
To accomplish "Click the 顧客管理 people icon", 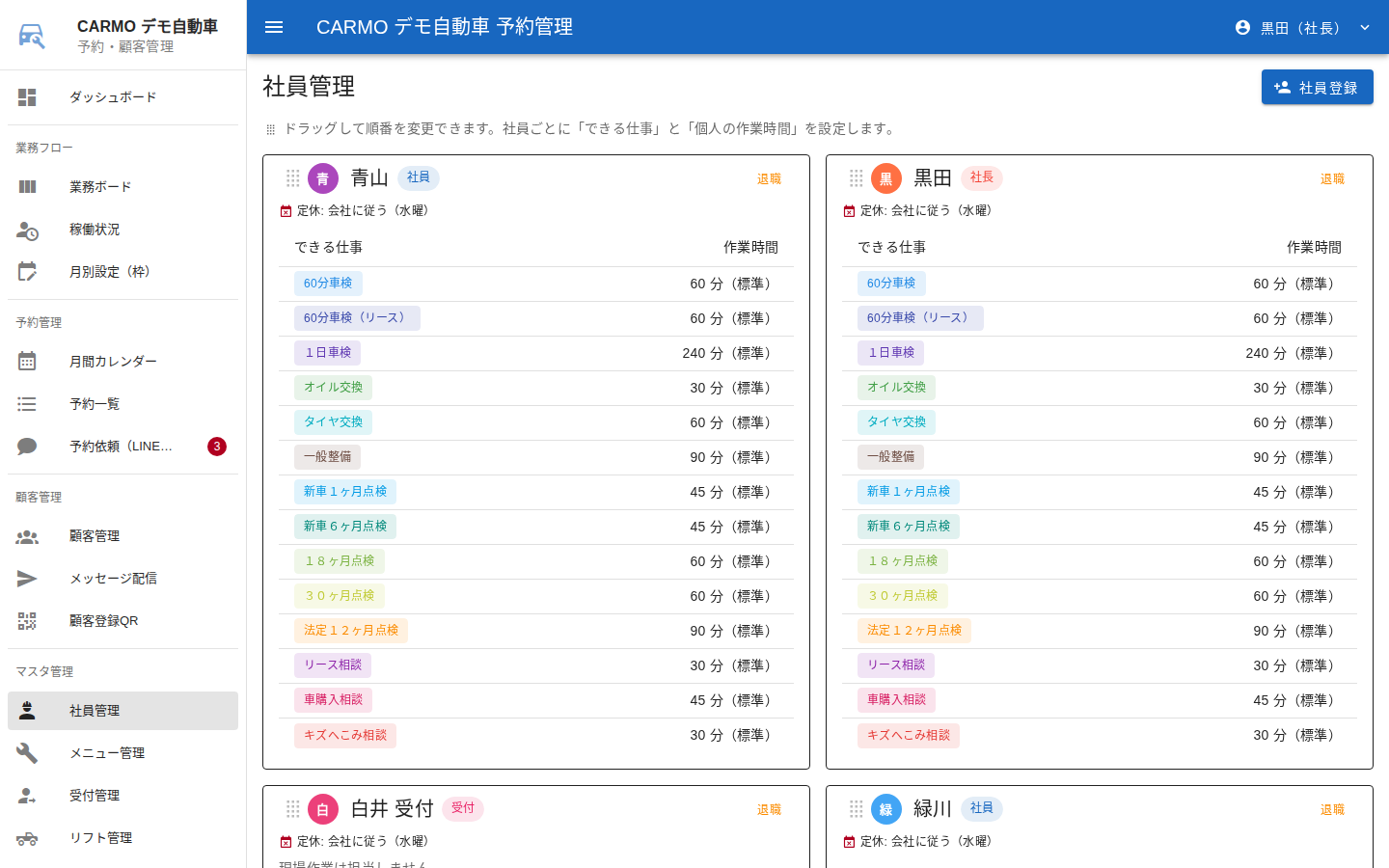I will (x=27, y=536).
